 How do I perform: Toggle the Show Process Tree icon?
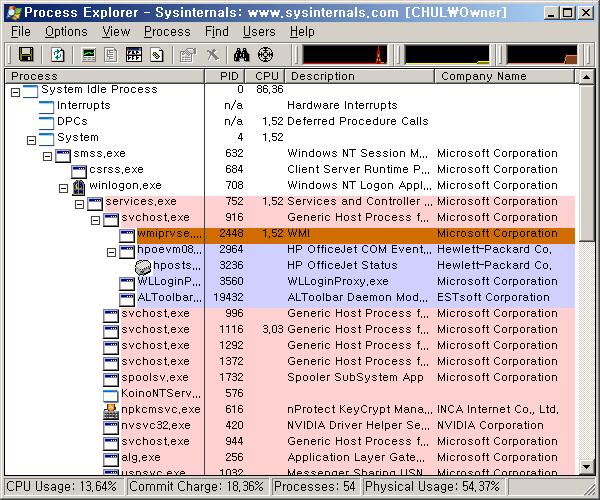(111, 55)
